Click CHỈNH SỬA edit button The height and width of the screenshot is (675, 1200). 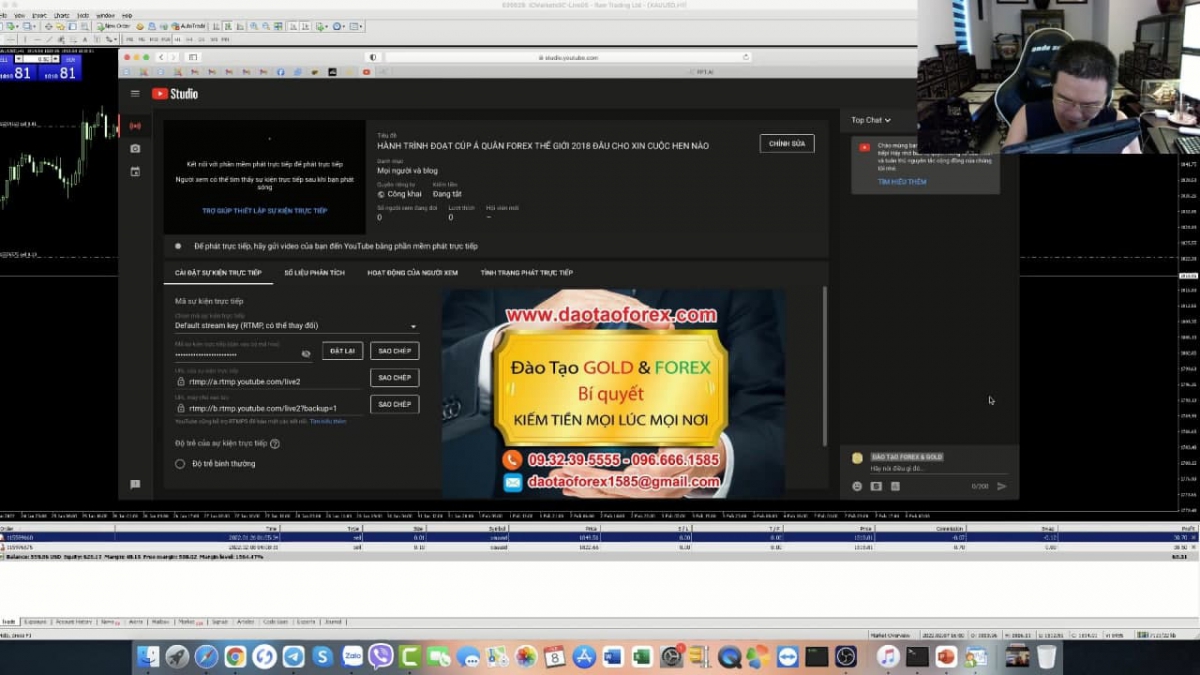(x=787, y=144)
